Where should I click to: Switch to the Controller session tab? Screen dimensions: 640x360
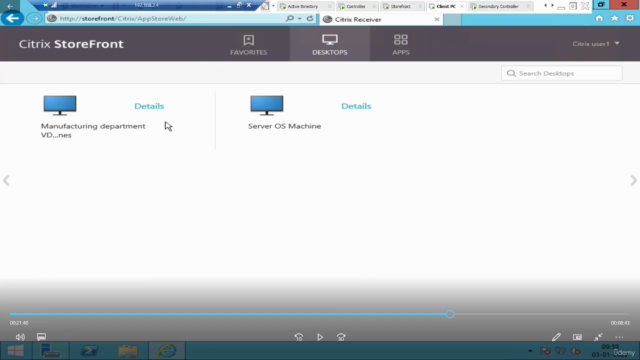pyautogui.click(x=355, y=6)
